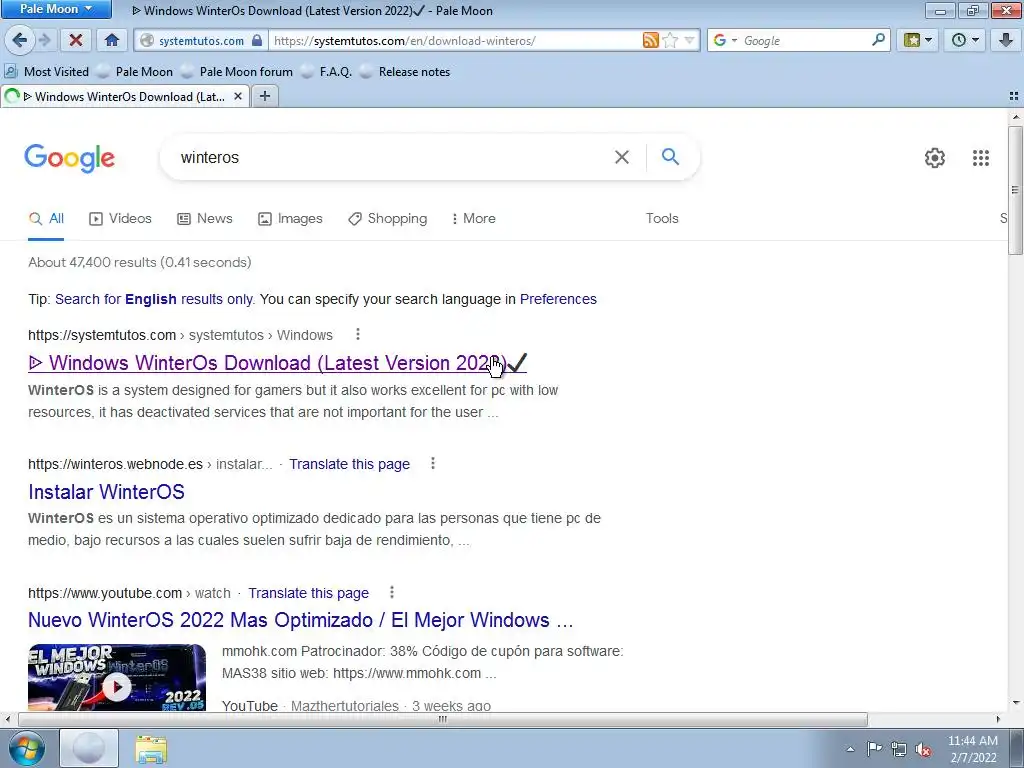Open the search Tools options
The width and height of the screenshot is (1024, 768).
pyautogui.click(x=662, y=219)
